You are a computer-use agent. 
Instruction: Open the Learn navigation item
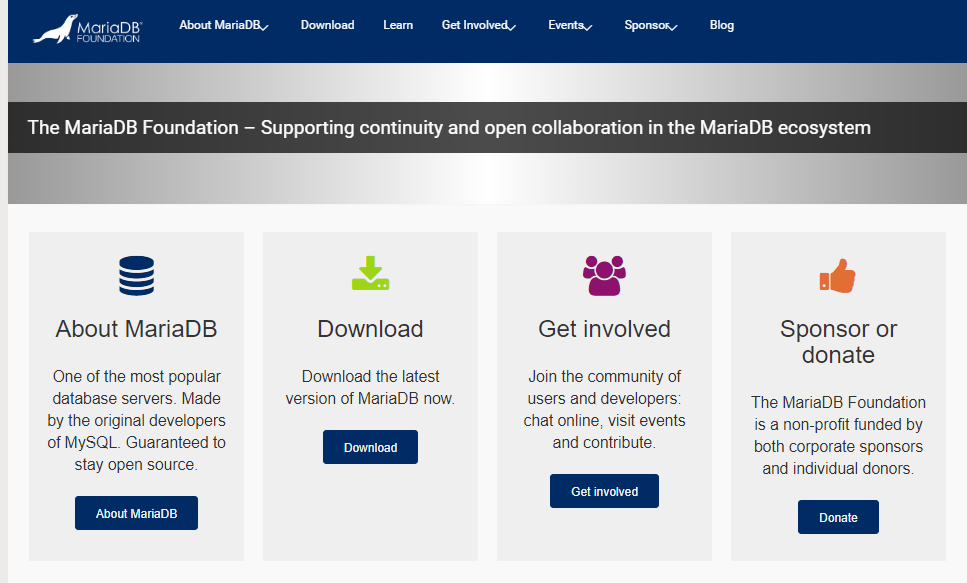(x=398, y=26)
